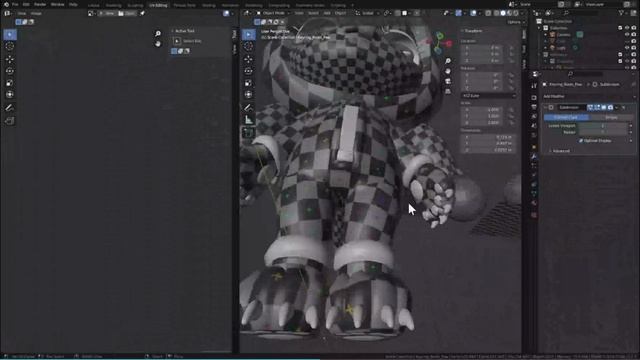The width and height of the screenshot is (640, 360).
Task: Disable Camera in renders via camera icon
Action: coord(633,35)
